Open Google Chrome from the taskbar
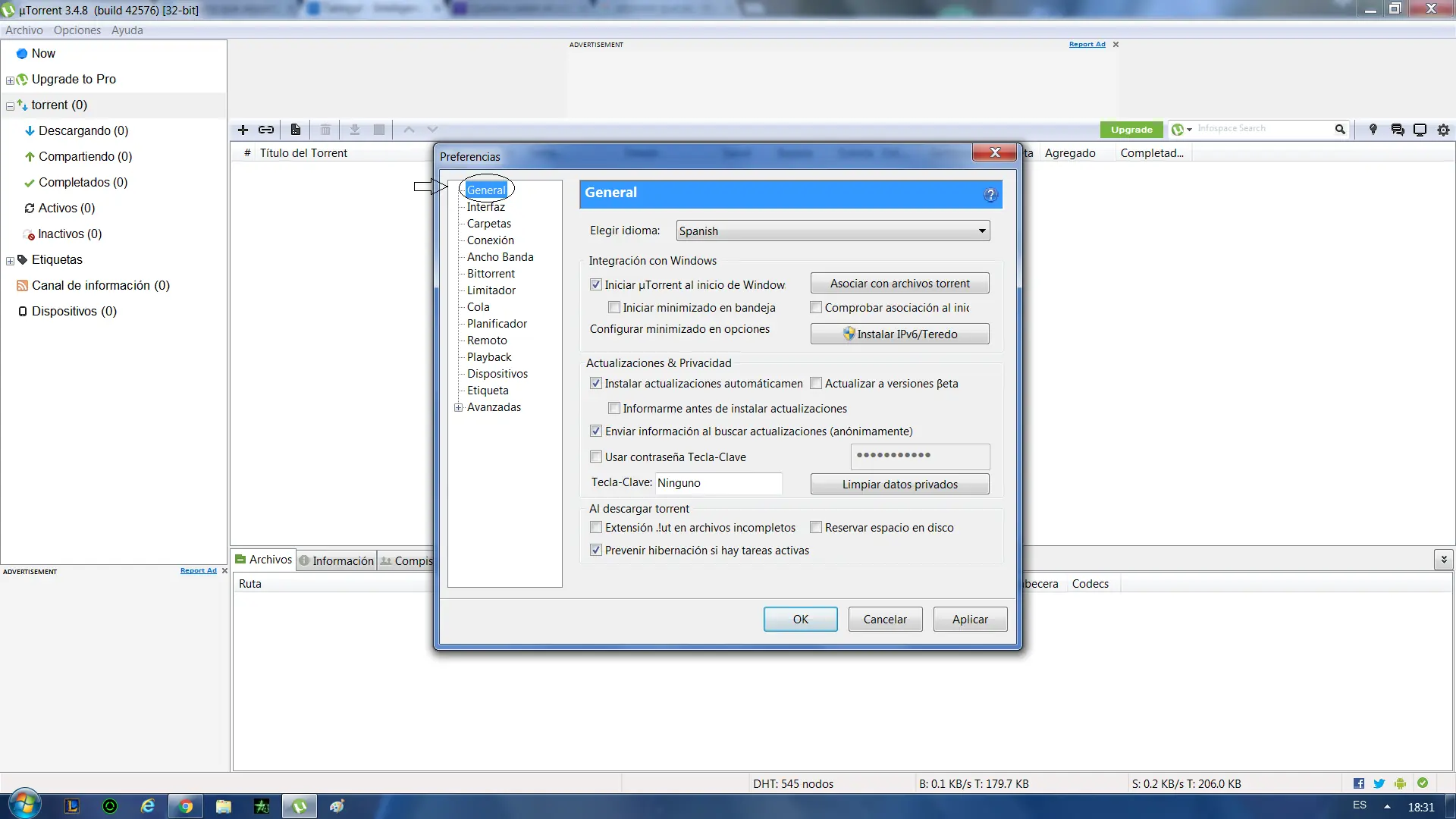Screen dimensions: 1456x819 point(186,806)
